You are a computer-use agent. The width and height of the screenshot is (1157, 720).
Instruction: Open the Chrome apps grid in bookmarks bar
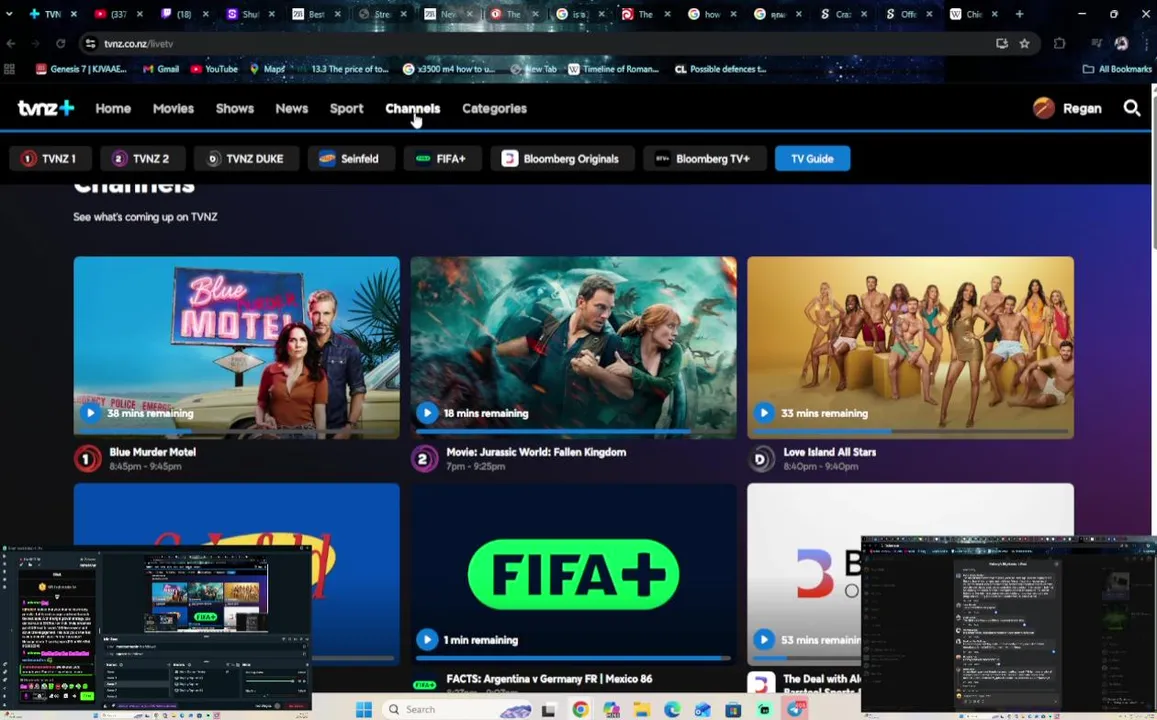(10, 69)
